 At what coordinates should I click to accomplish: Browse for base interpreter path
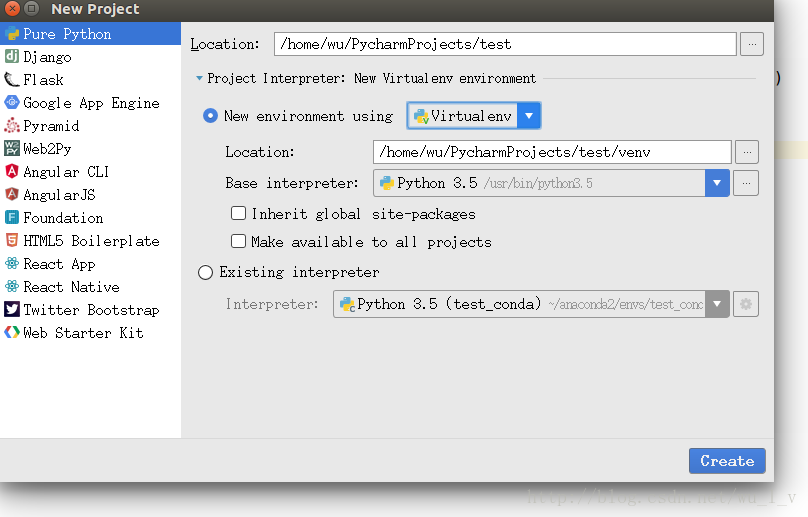(746, 183)
